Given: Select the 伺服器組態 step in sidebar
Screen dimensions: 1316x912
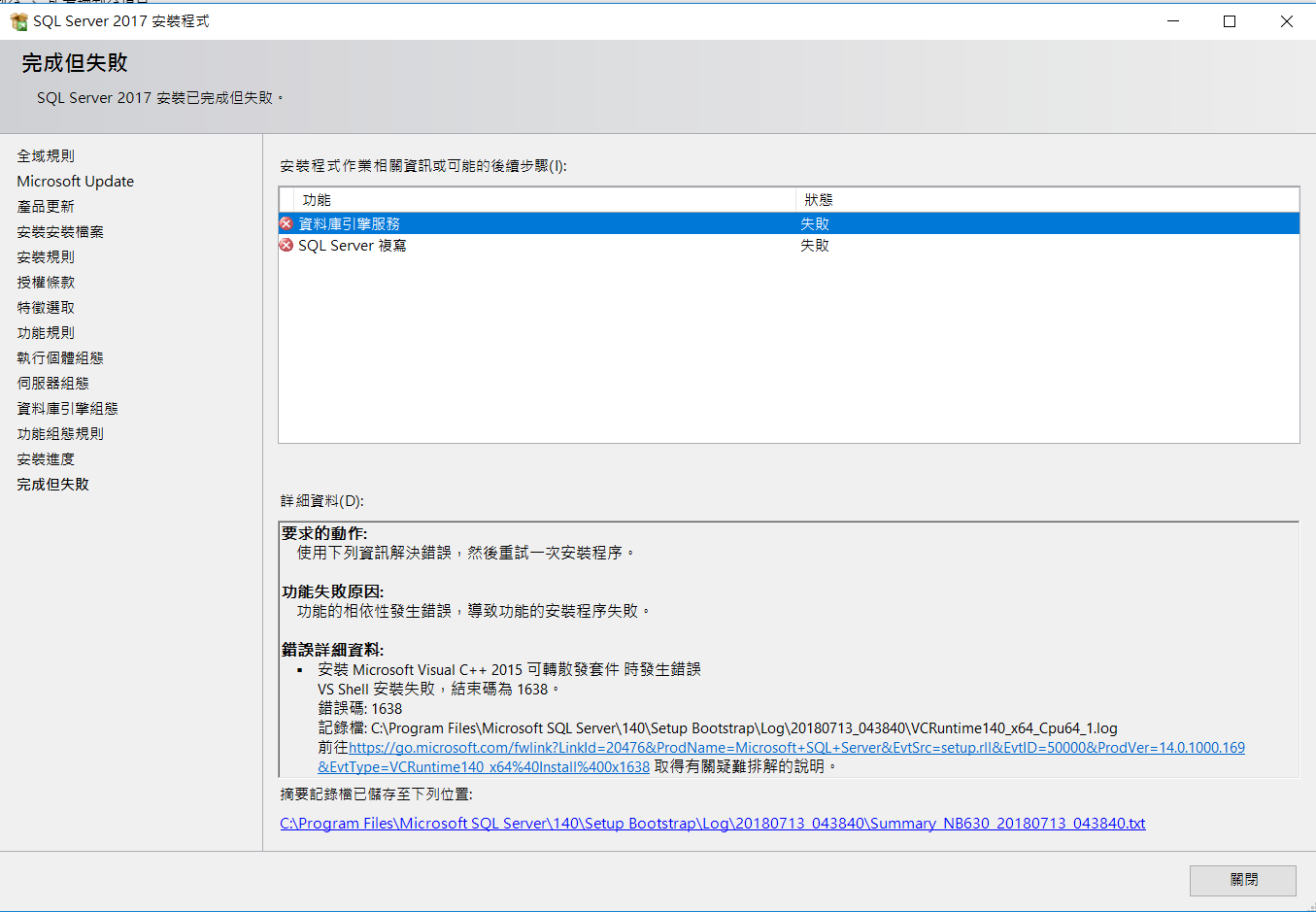Looking at the screenshot, I should [x=52, y=383].
